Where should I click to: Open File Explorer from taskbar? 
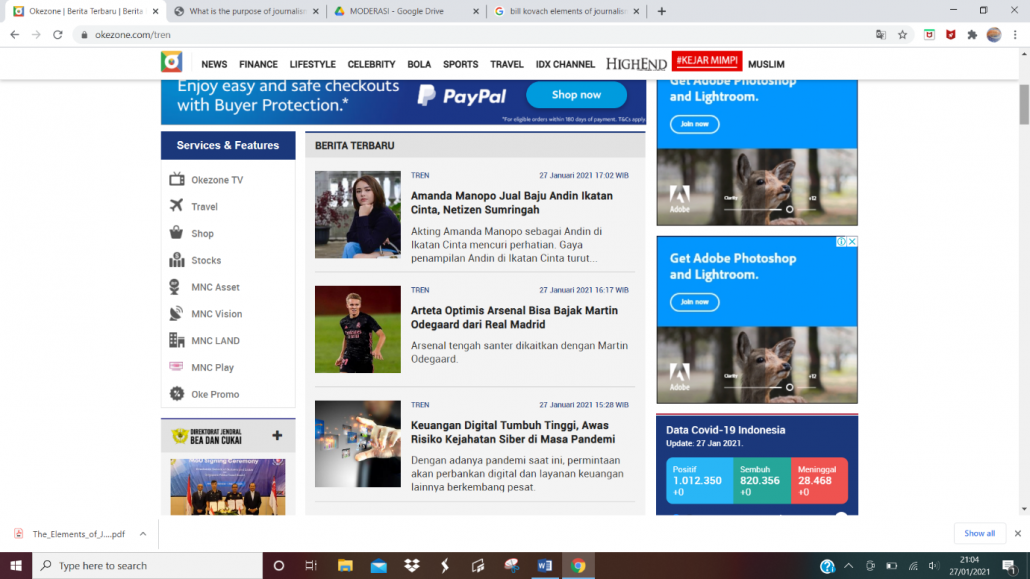[x=345, y=565]
